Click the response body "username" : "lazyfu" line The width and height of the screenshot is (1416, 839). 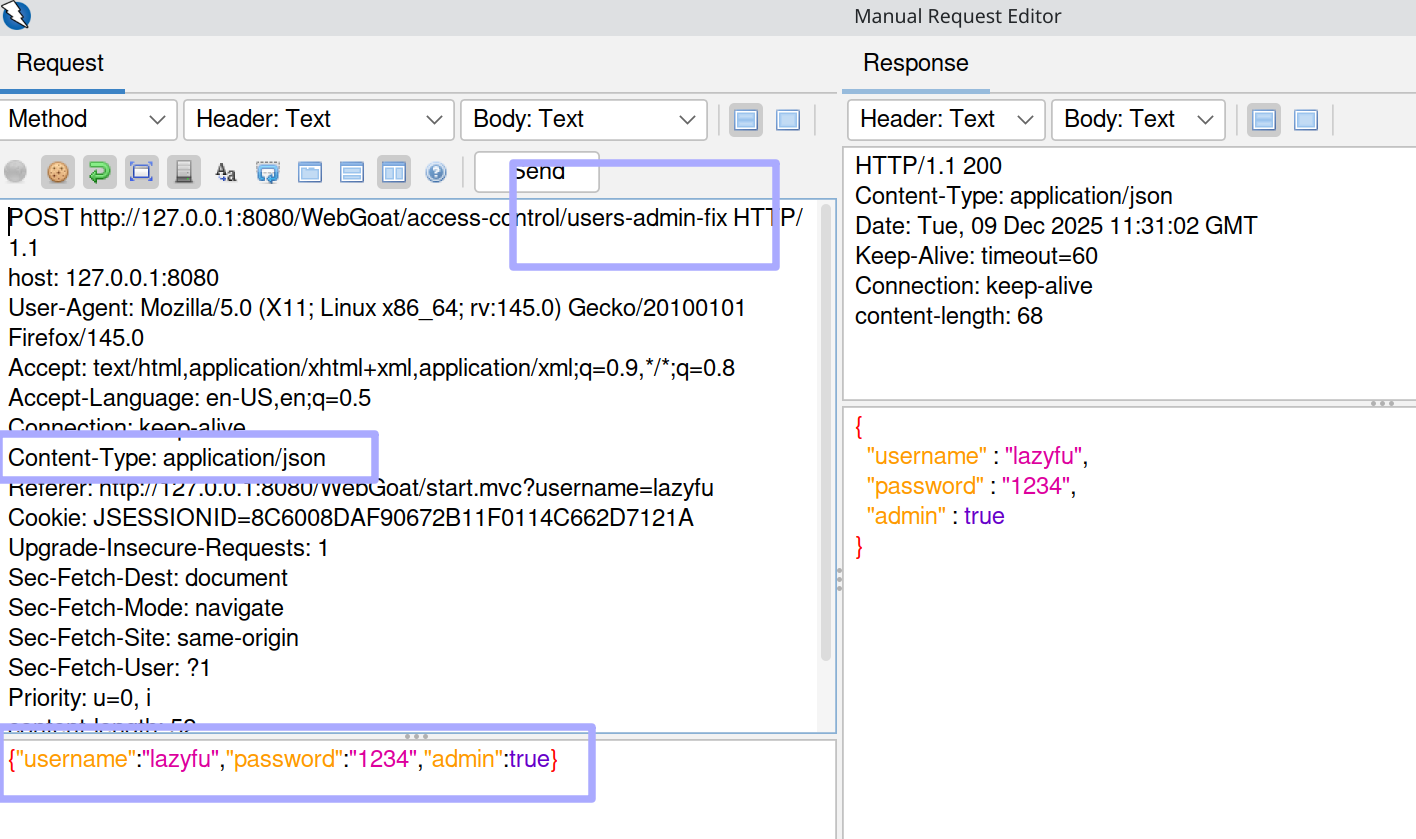click(x=977, y=456)
